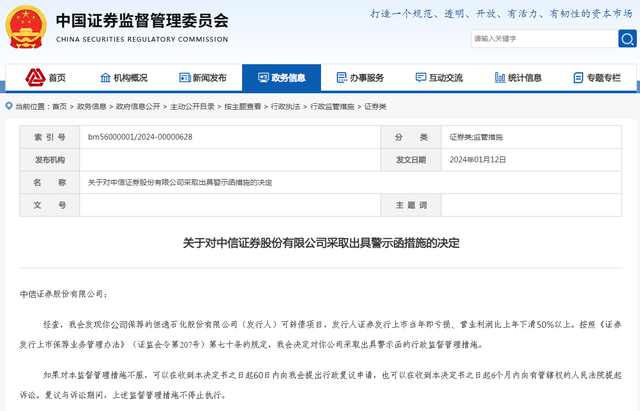
Task: Click the chart icon beside 统计信息
Action: pyautogui.click(x=500, y=78)
